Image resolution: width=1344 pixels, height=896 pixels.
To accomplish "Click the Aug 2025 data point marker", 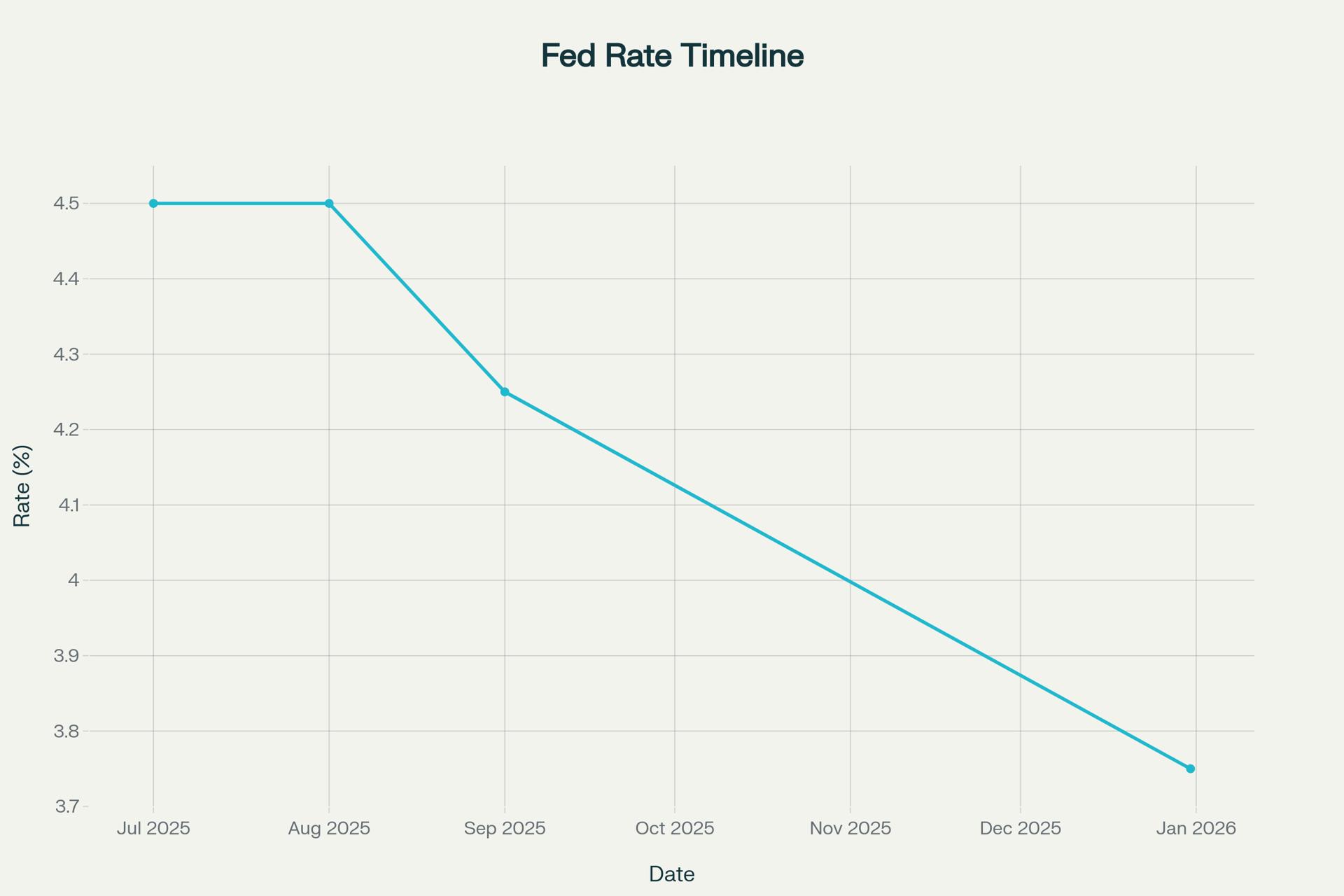I will (x=329, y=204).
